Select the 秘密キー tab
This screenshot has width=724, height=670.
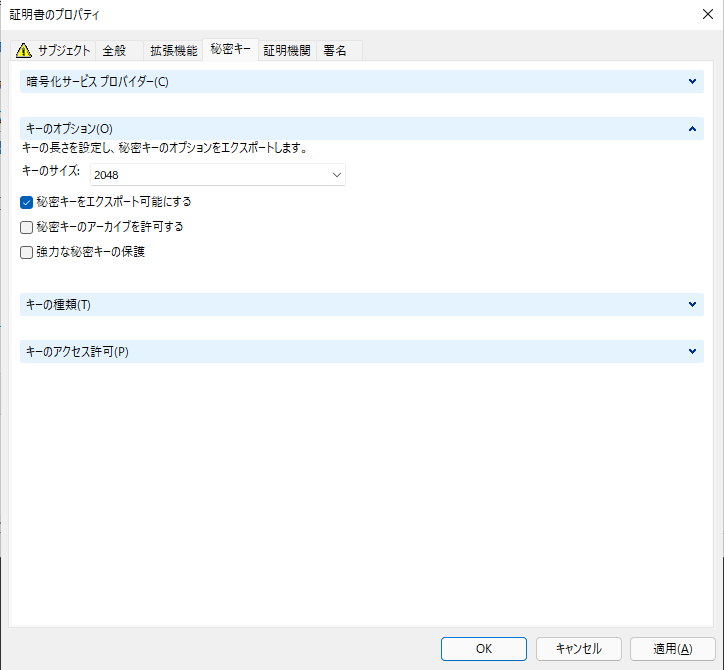[x=230, y=49]
